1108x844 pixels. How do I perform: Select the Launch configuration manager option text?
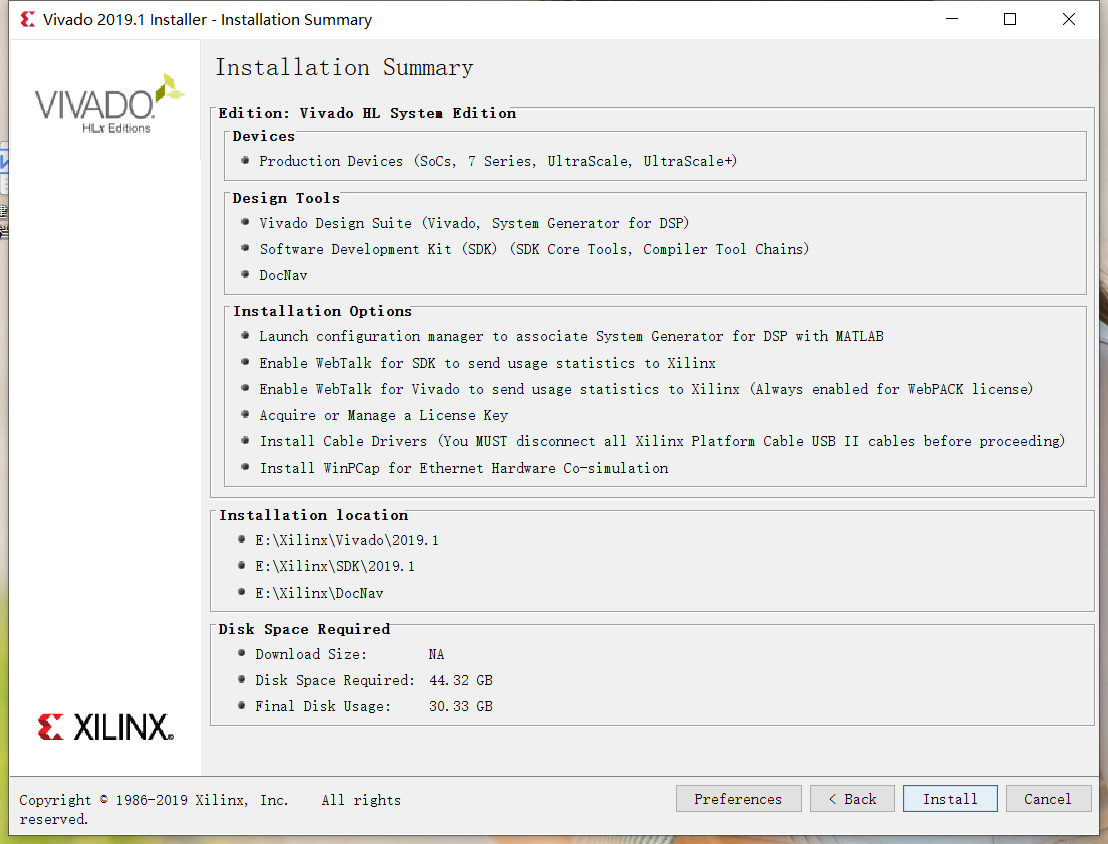pyautogui.click(x=571, y=336)
